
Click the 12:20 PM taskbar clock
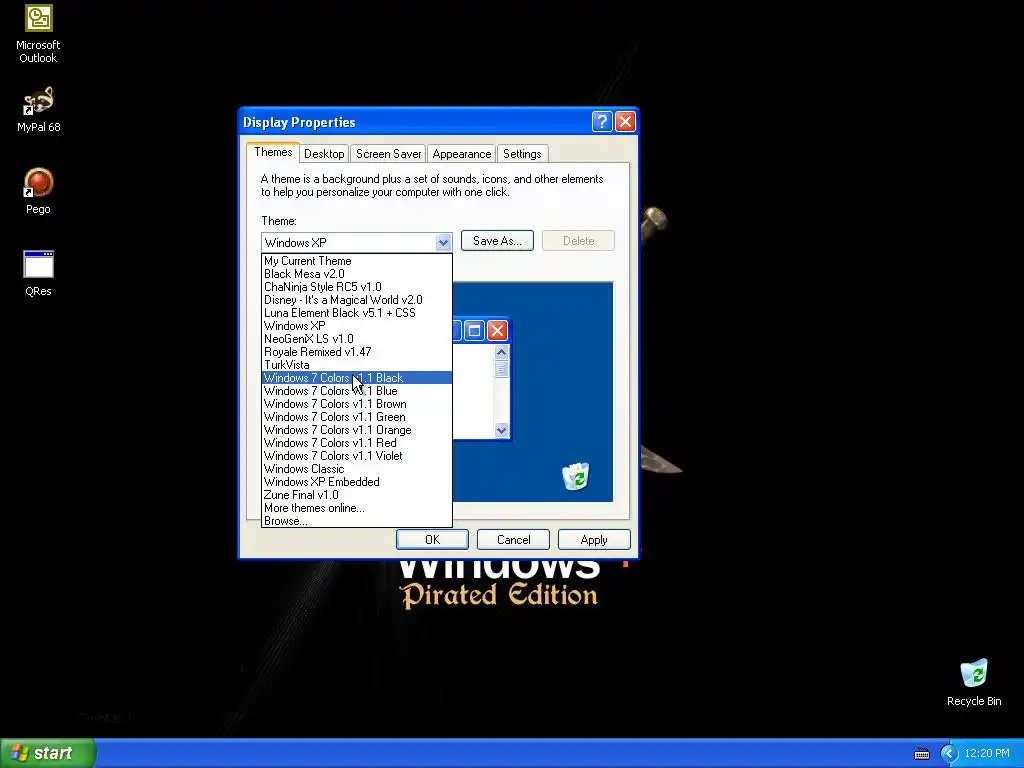coord(987,753)
